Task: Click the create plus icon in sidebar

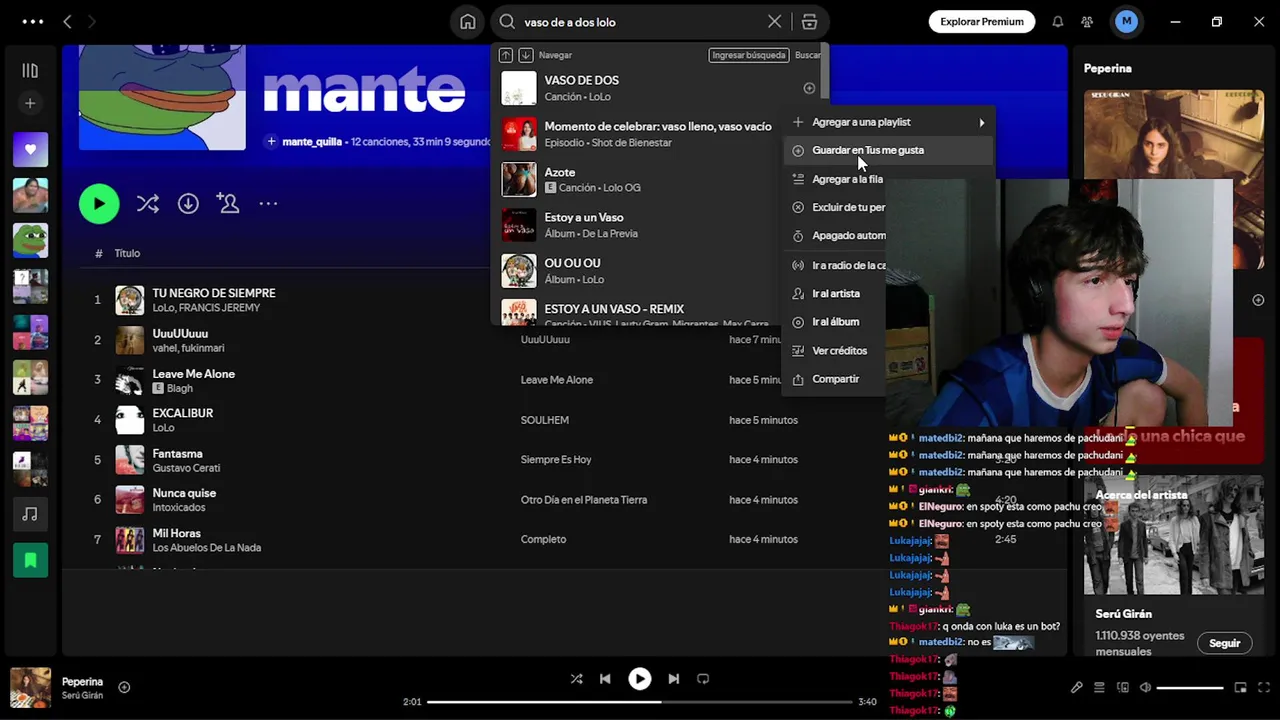Action: (30, 103)
